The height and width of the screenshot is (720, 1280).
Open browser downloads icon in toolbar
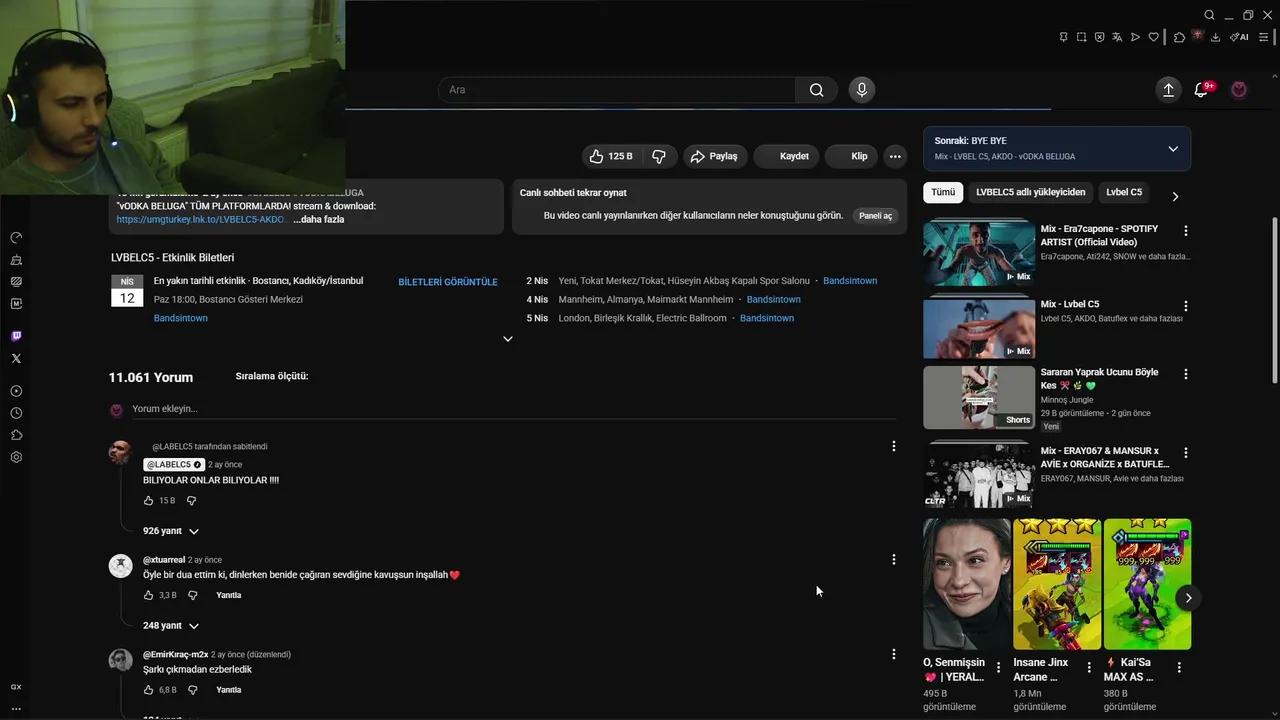click(1215, 37)
